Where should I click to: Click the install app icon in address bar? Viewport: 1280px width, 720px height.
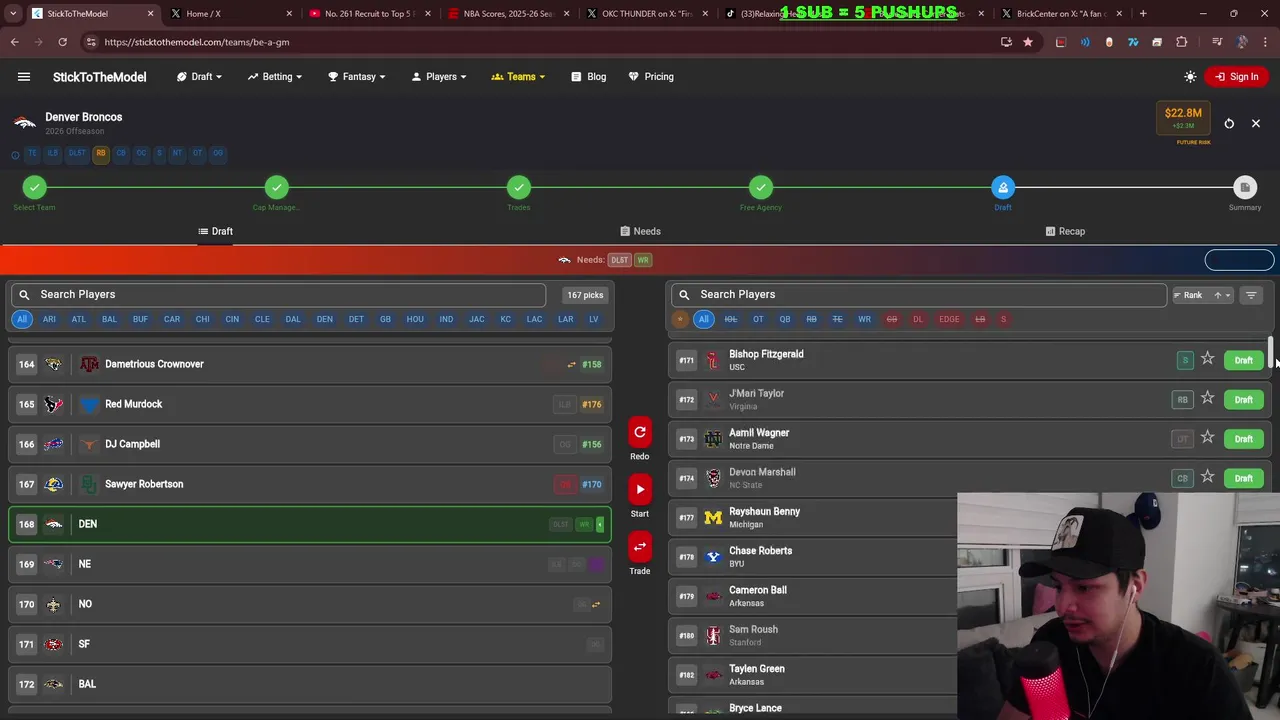click(x=1006, y=42)
